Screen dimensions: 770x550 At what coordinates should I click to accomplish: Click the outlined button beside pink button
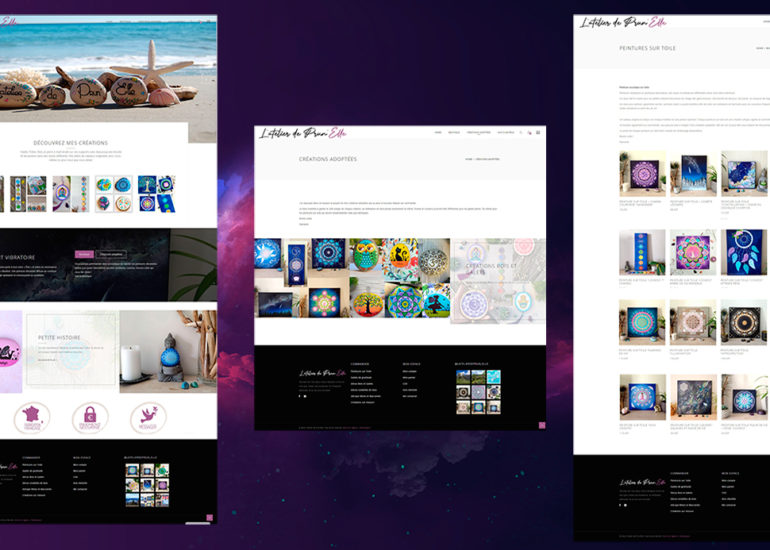(x=111, y=254)
